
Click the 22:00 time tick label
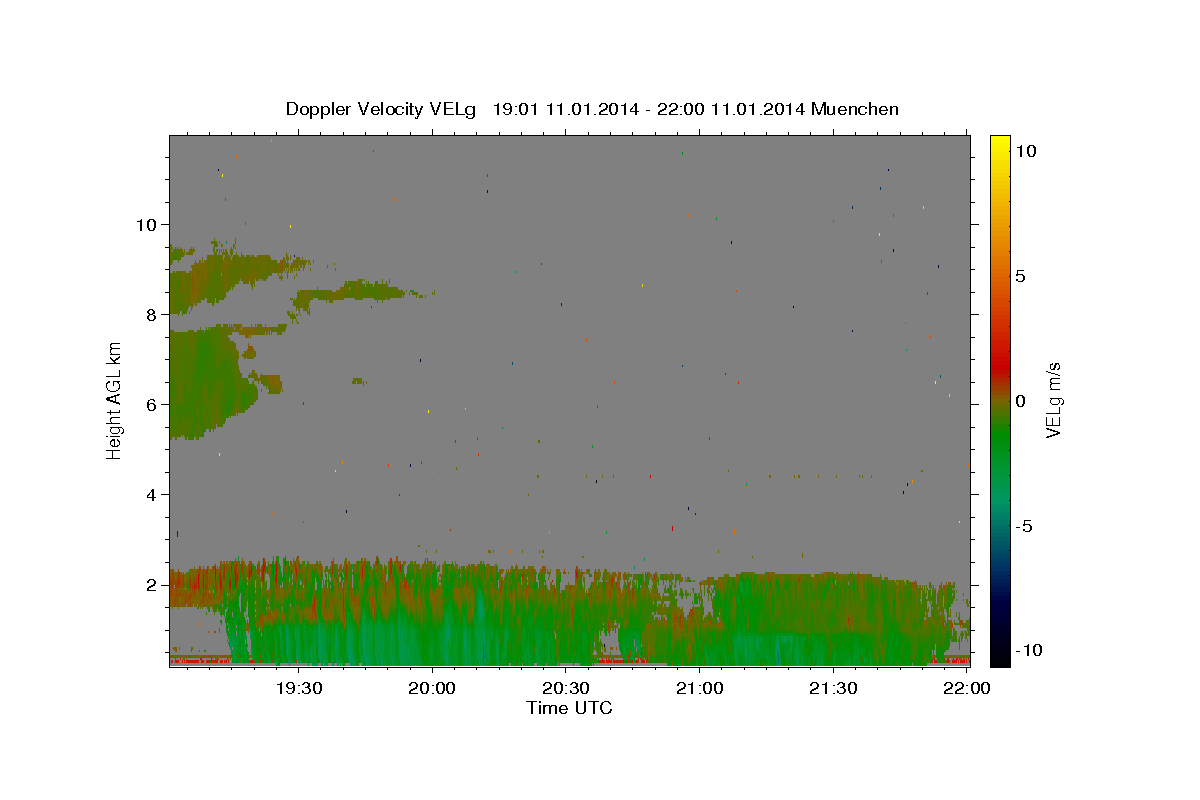pyautogui.click(x=967, y=688)
